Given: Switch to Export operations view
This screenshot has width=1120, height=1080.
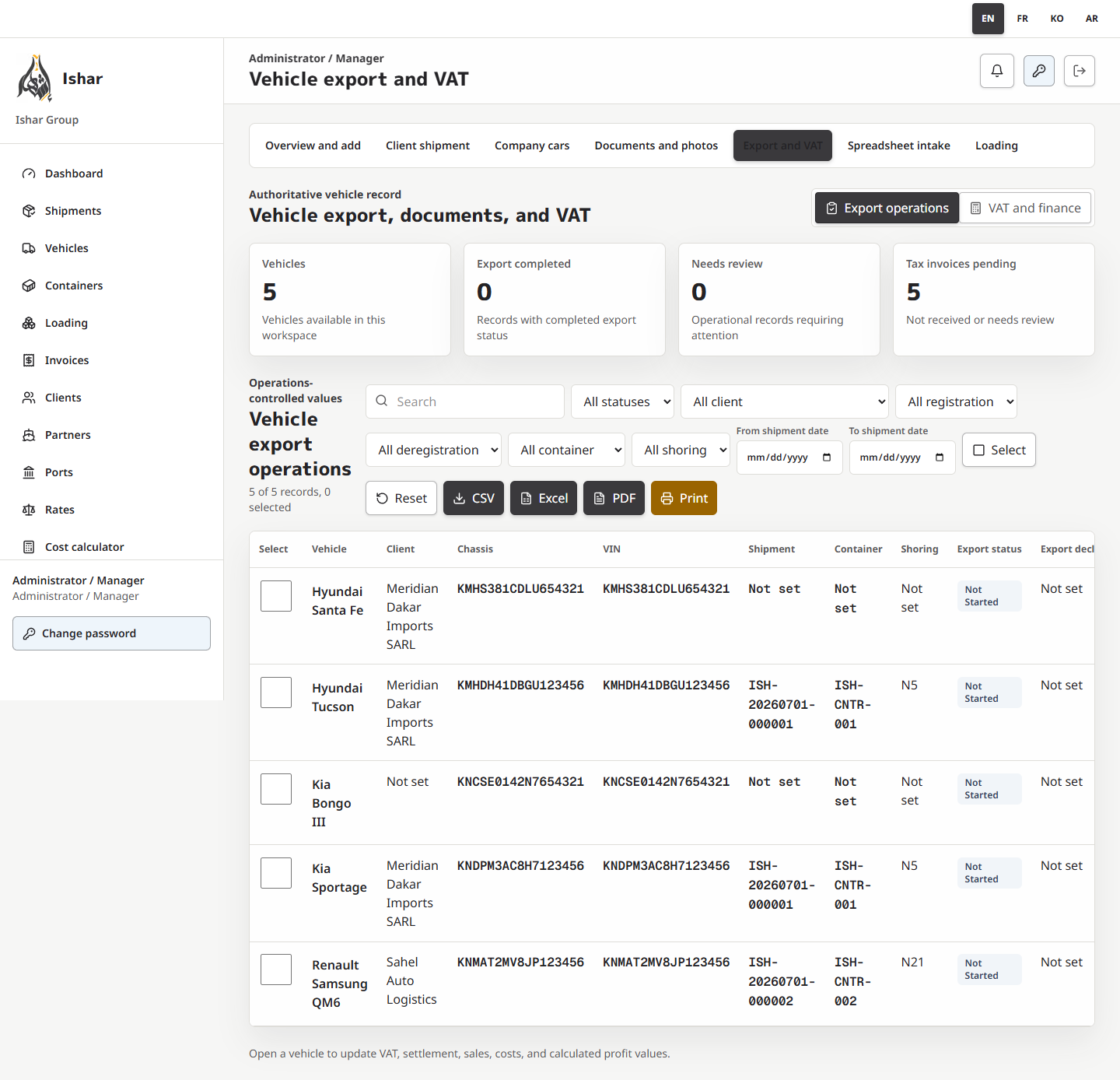Looking at the screenshot, I should 887,208.
